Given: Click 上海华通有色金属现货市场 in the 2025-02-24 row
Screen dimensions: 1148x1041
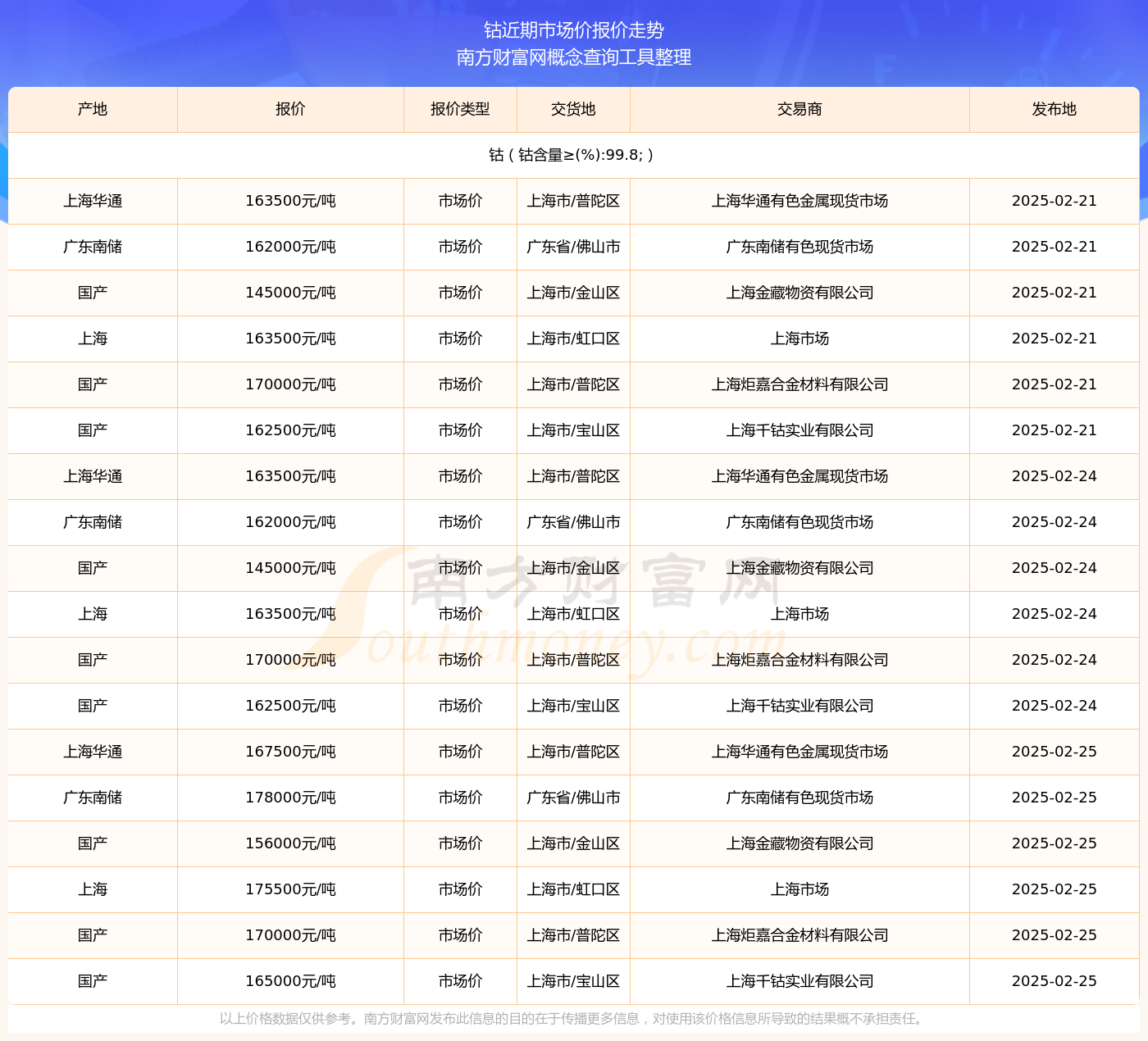Looking at the screenshot, I should click(799, 476).
